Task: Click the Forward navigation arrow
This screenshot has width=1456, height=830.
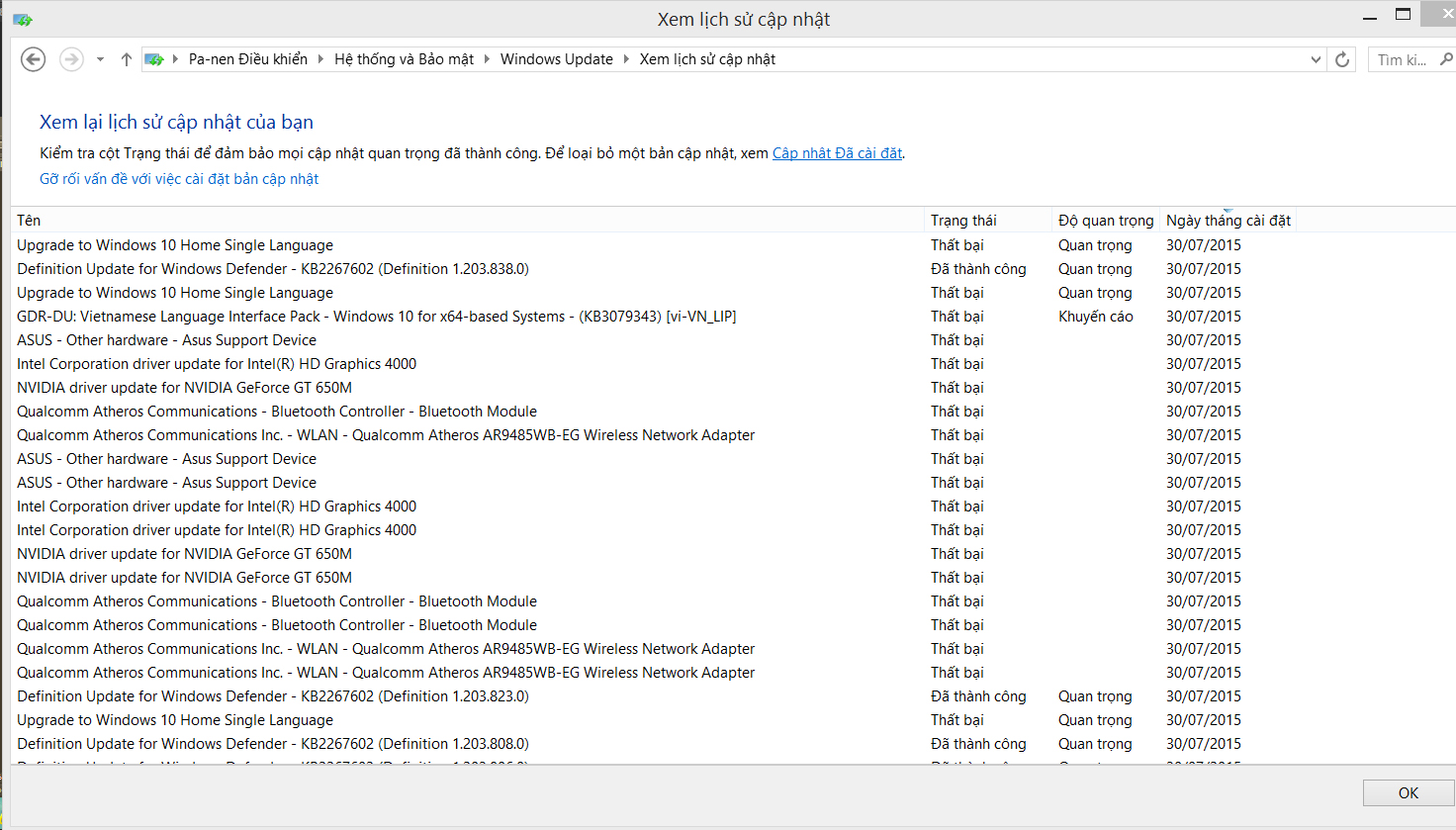Action: coord(71,59)
